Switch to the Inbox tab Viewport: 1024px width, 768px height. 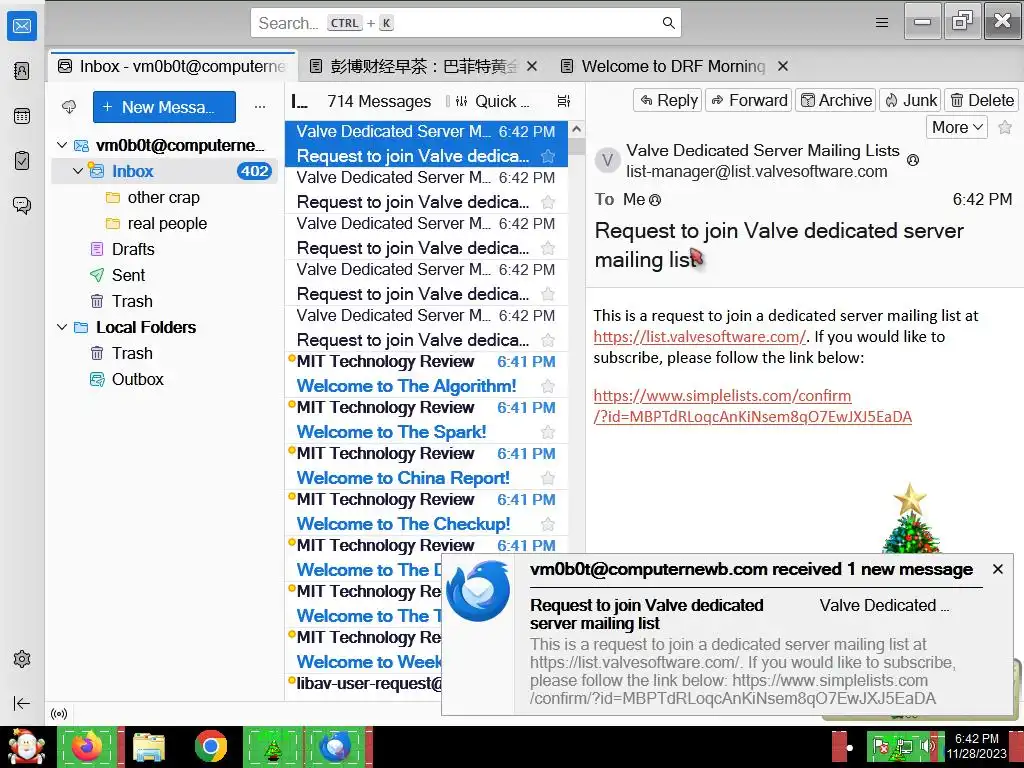pyautogui.click(x=172, y=66)
